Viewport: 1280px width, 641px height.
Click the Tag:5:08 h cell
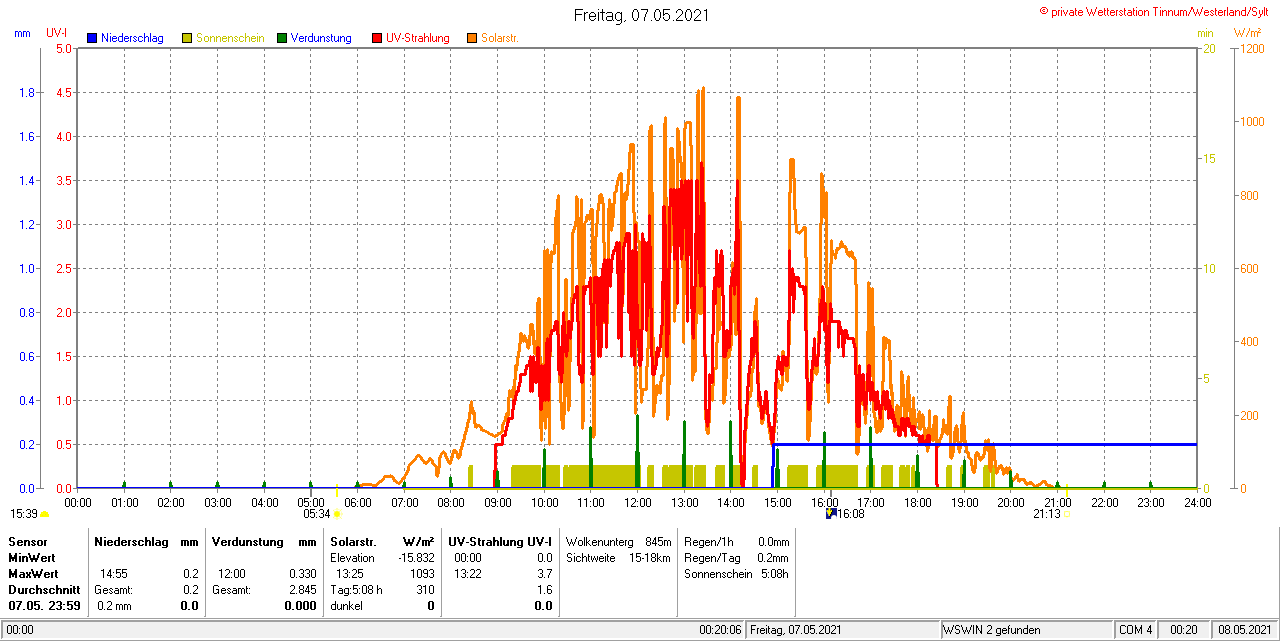pyautogui.click(x=357, y=590)
